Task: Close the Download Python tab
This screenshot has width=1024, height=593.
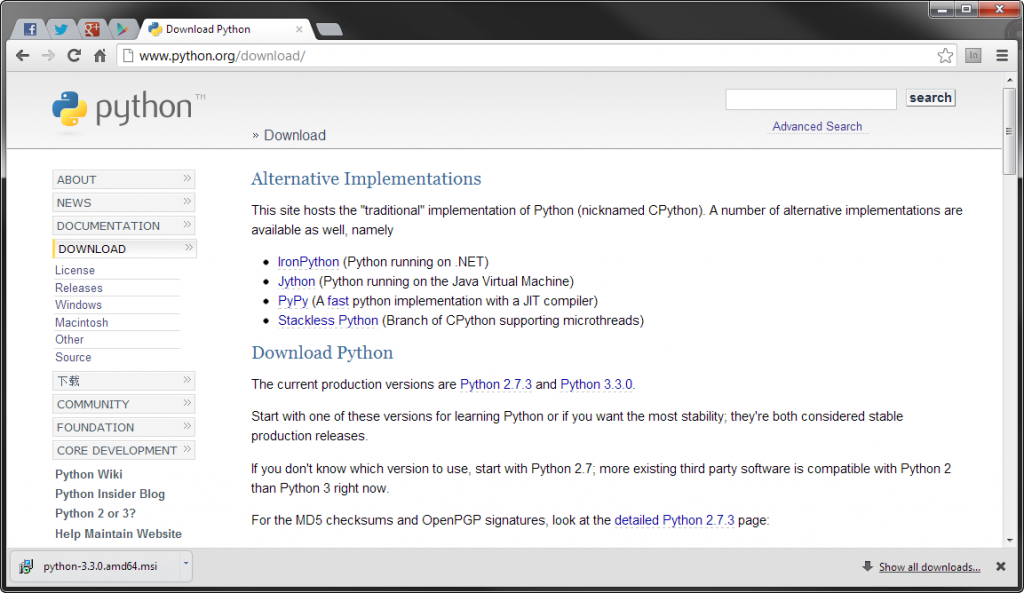Action: pyautogui.click(x=299, y=29)
